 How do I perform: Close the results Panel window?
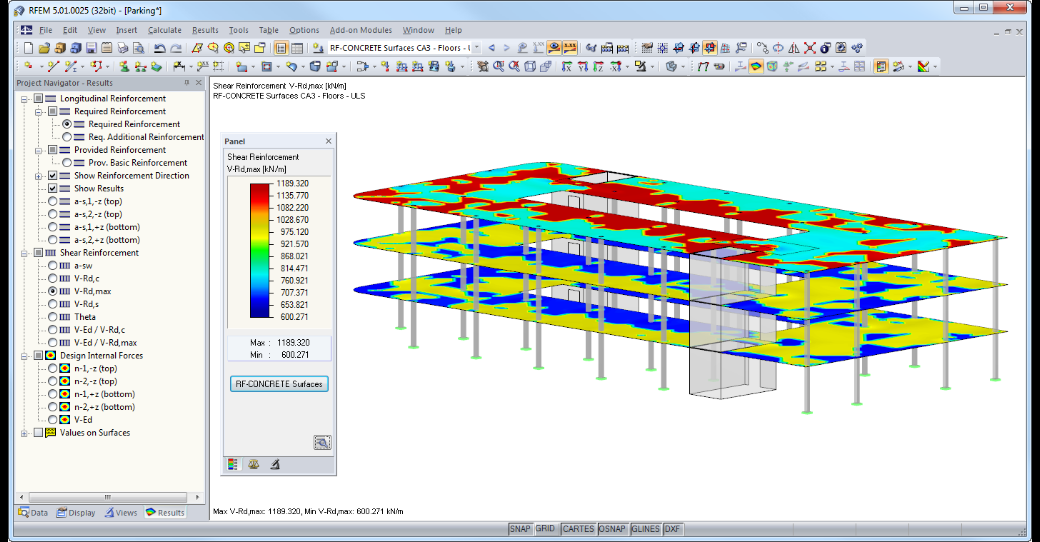tap(328, 141)
